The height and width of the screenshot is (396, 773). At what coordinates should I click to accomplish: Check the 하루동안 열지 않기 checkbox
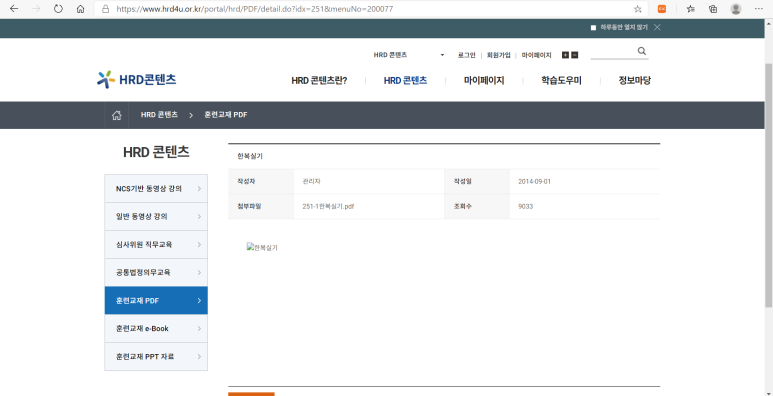[594, 28]
